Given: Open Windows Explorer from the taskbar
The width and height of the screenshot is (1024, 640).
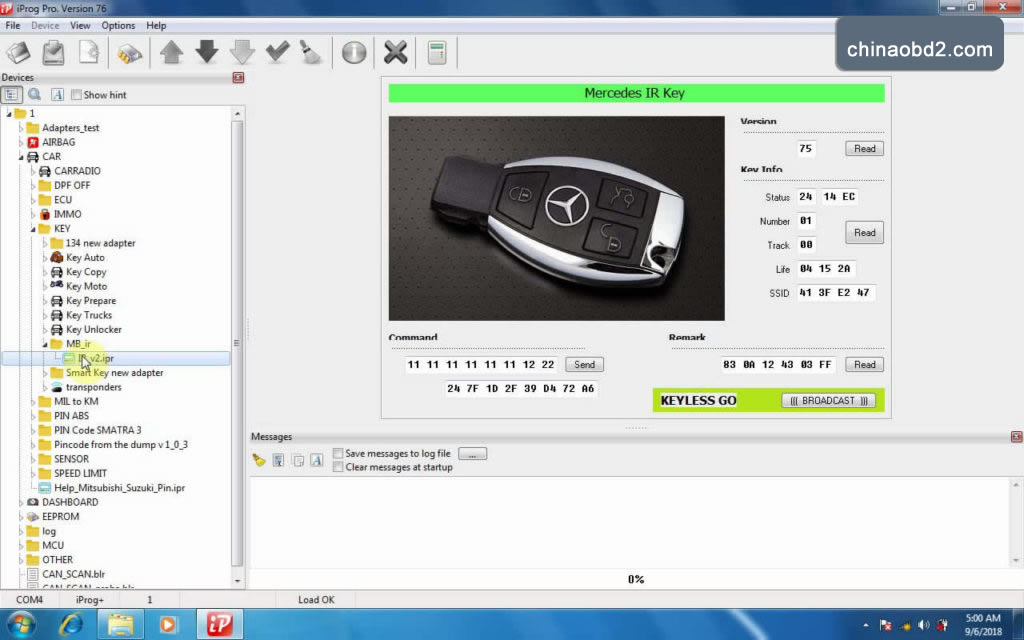Looking at the screenshot, I should click(120, 625).
